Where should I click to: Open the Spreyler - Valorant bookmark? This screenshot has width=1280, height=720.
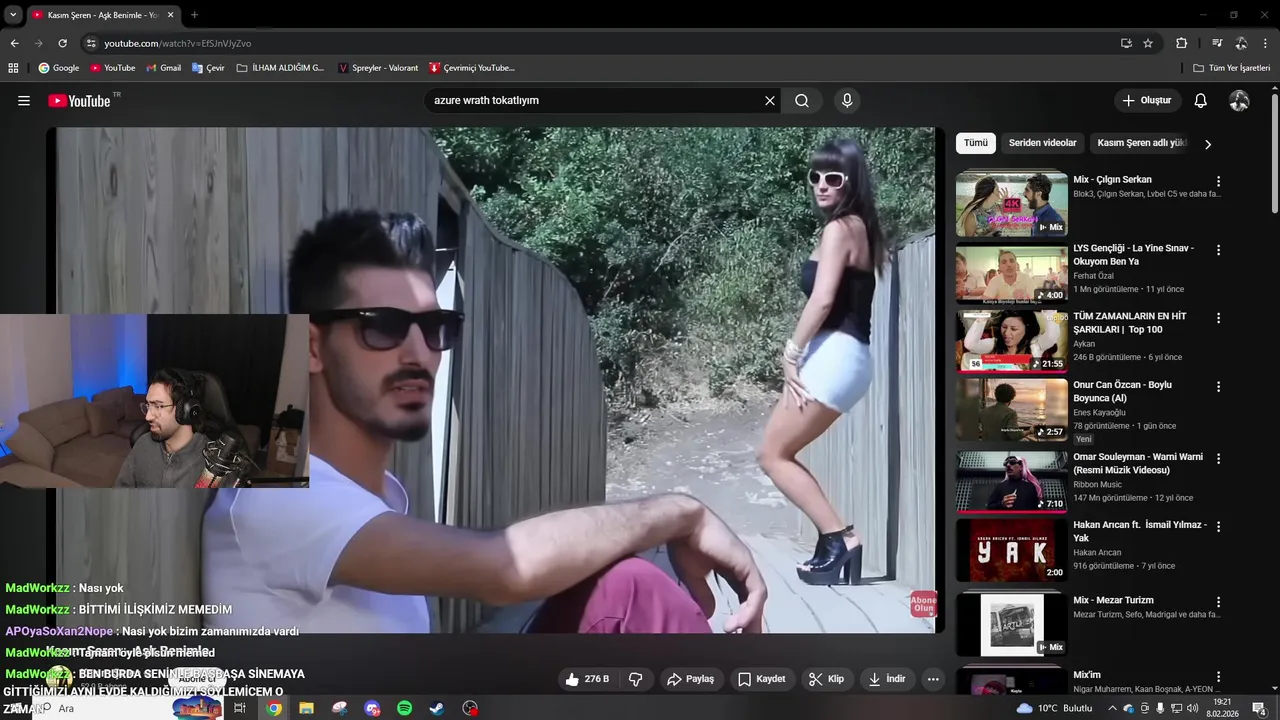(x=378, y=68)
